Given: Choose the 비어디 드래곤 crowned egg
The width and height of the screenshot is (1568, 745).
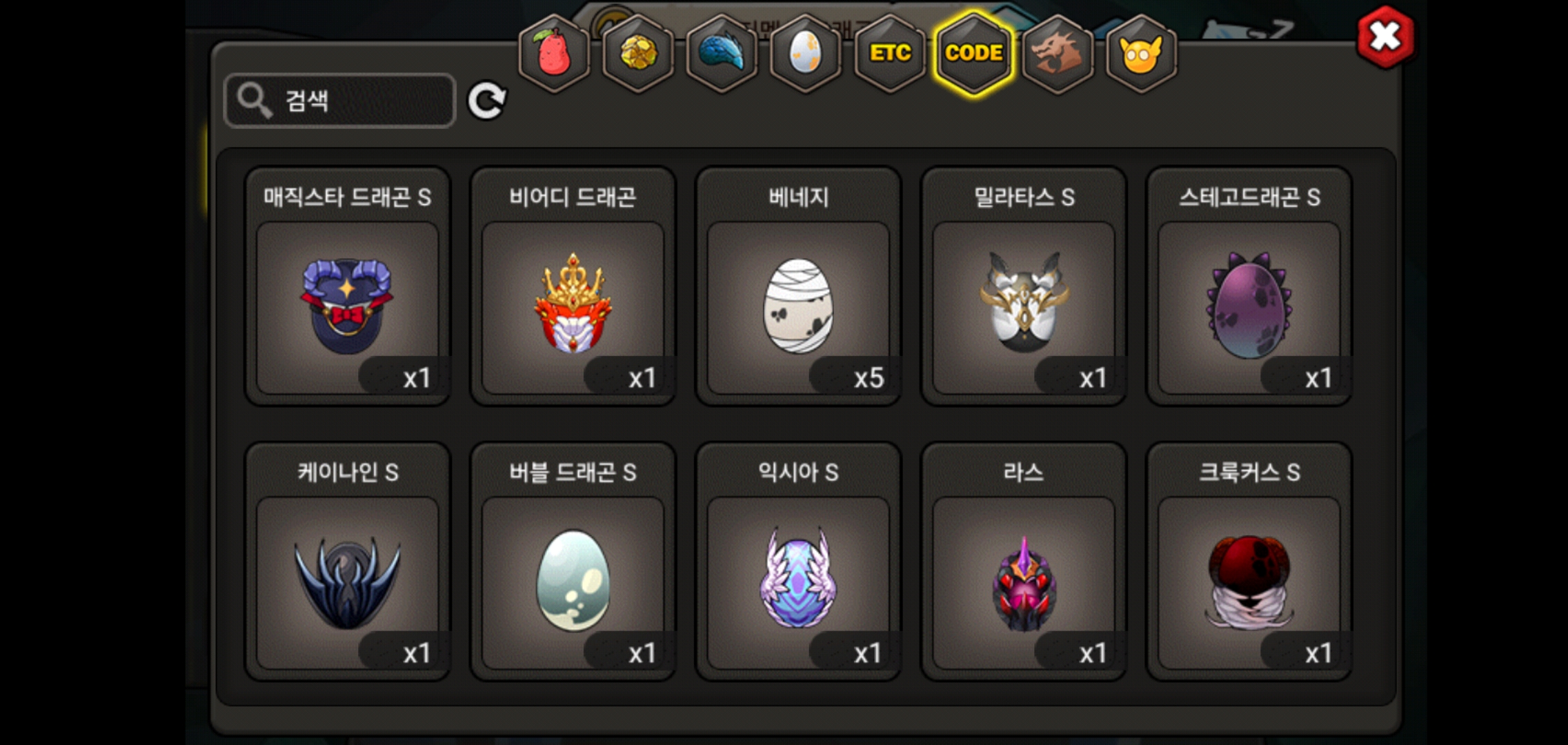Looking at the screenshot, I should pos(573,286).
